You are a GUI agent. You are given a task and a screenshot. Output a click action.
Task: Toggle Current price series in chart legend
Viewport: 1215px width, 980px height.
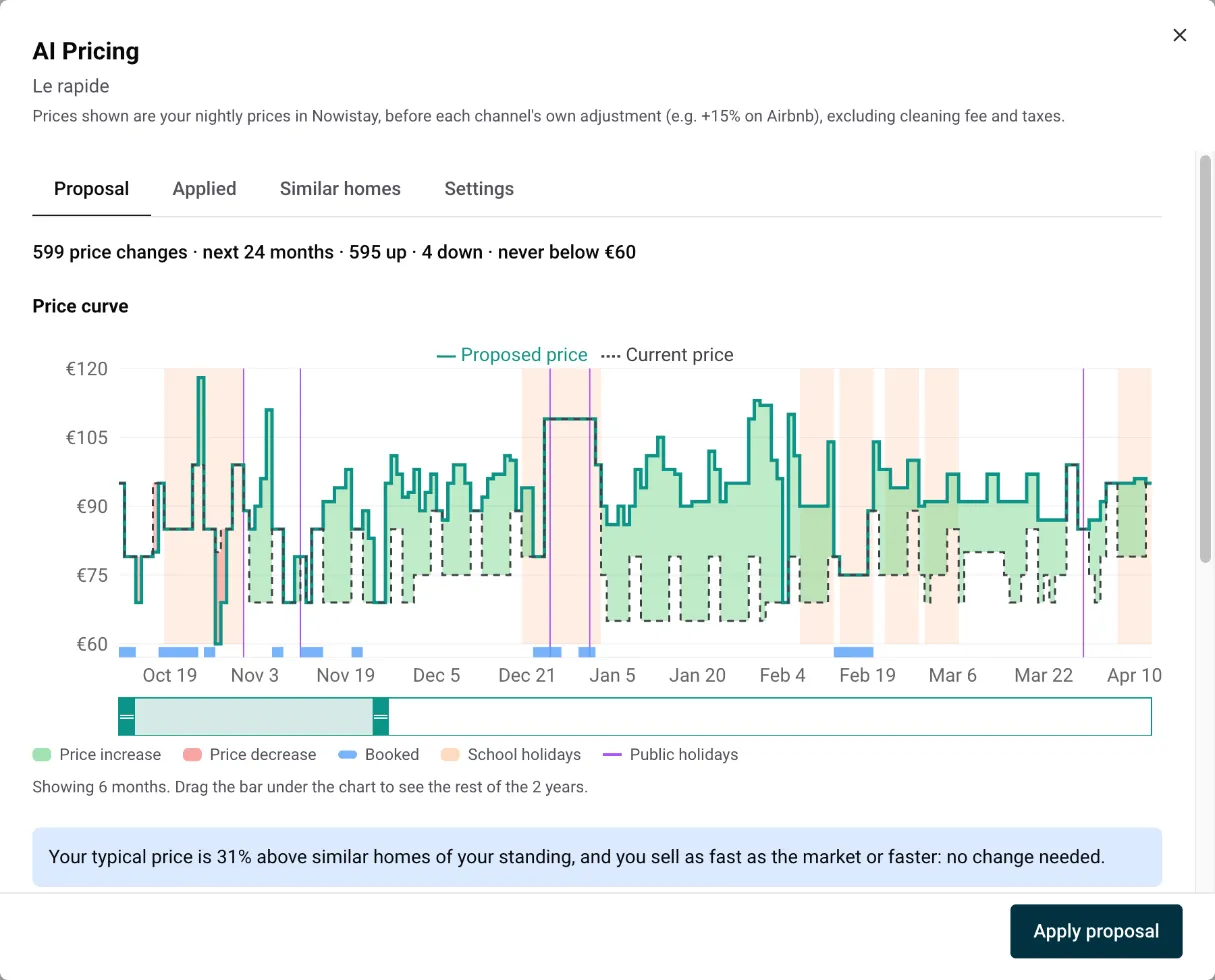[667, 355]
